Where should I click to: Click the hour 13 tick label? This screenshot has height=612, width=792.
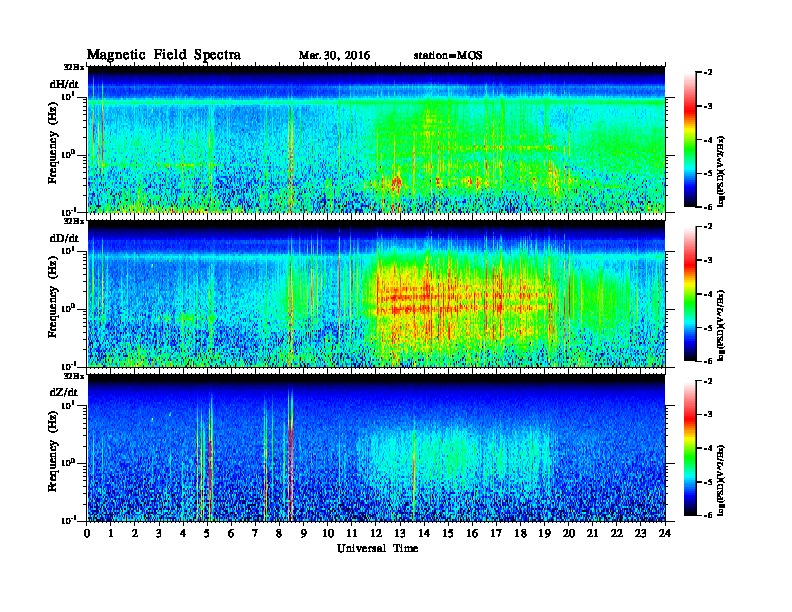[400, 534]
